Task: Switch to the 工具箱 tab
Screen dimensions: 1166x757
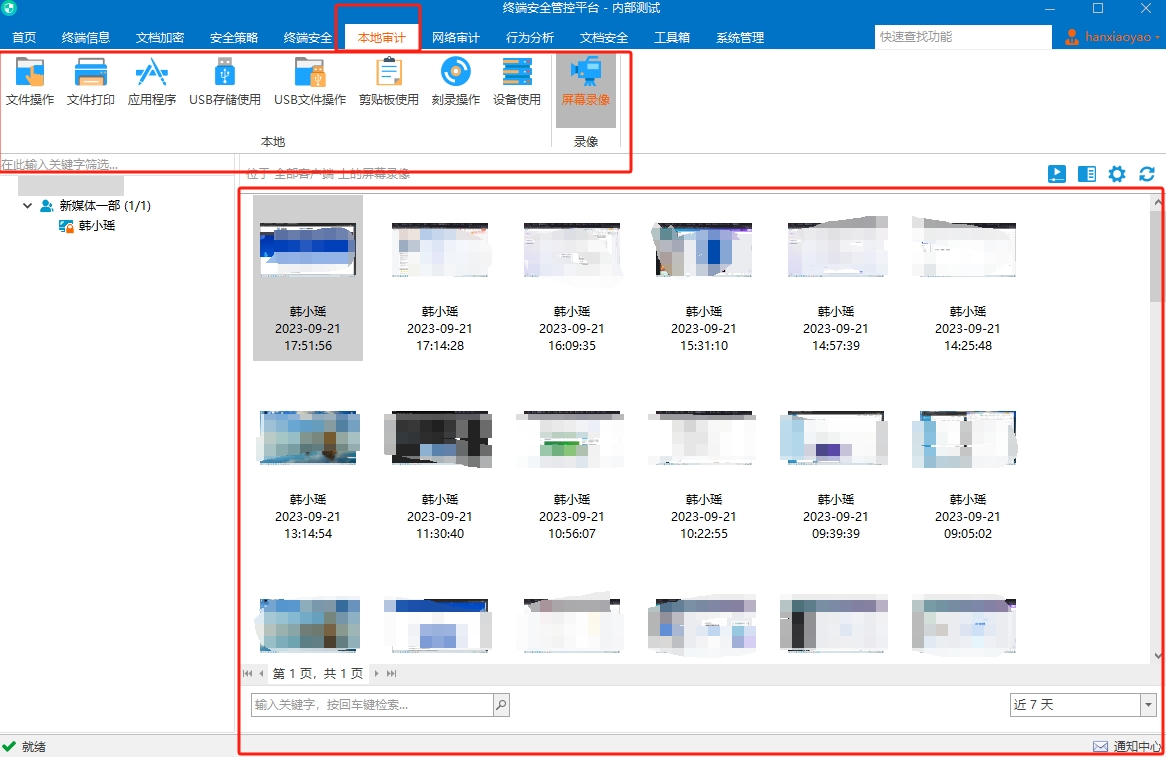Action: 671,37
